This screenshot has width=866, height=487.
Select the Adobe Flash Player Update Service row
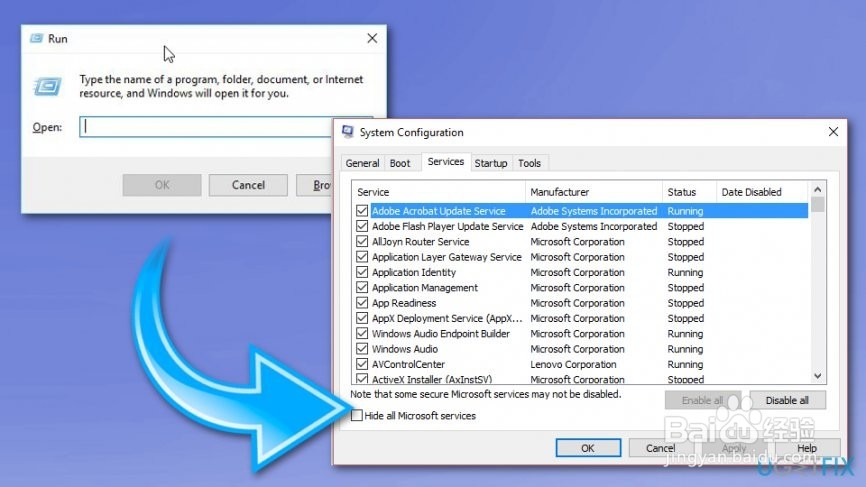(x=582, y=226)
